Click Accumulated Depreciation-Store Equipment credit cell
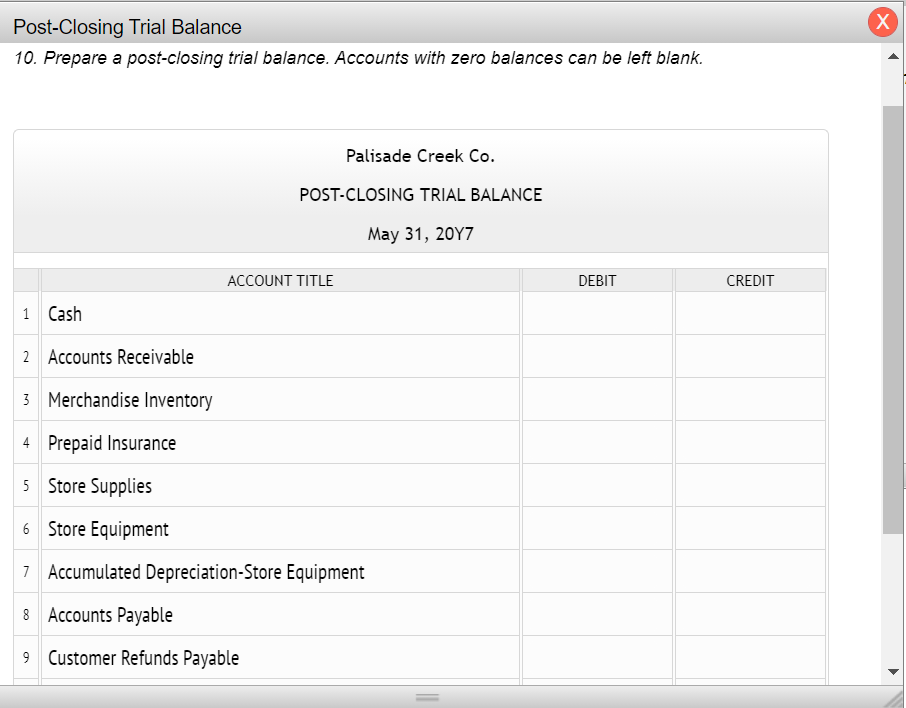Screen dimensions: 906x708 point(750,571)
